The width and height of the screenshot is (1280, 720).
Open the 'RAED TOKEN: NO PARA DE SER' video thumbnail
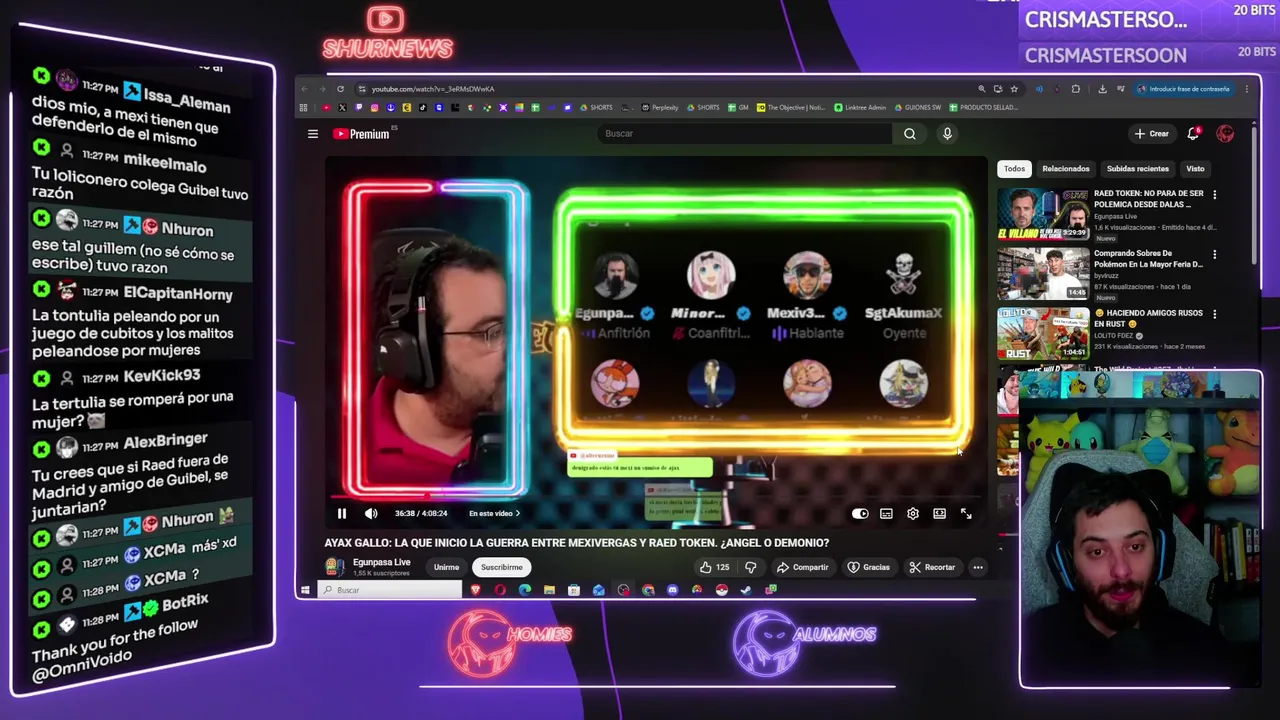click(x=1042, y=214)
